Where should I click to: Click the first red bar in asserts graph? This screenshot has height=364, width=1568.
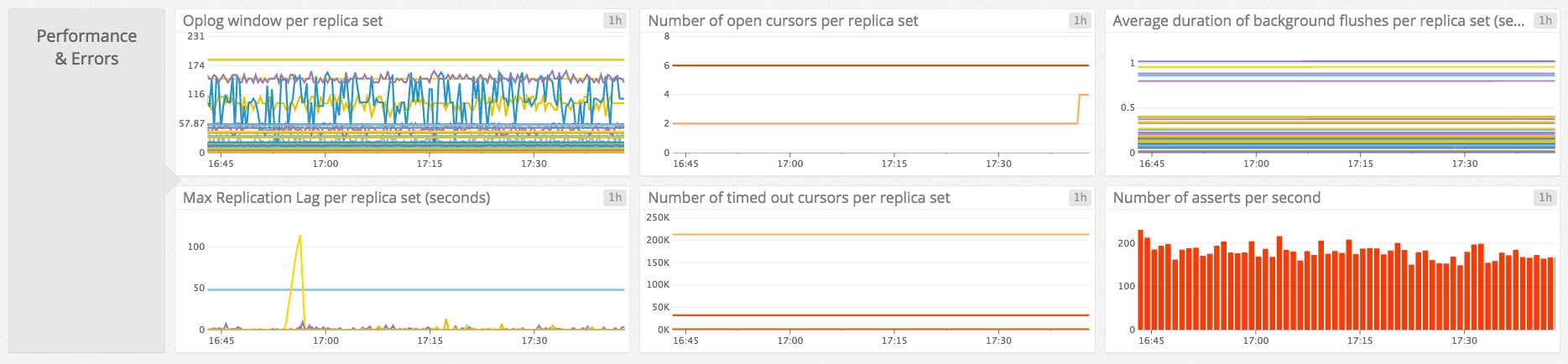[x=1141, y=279]
